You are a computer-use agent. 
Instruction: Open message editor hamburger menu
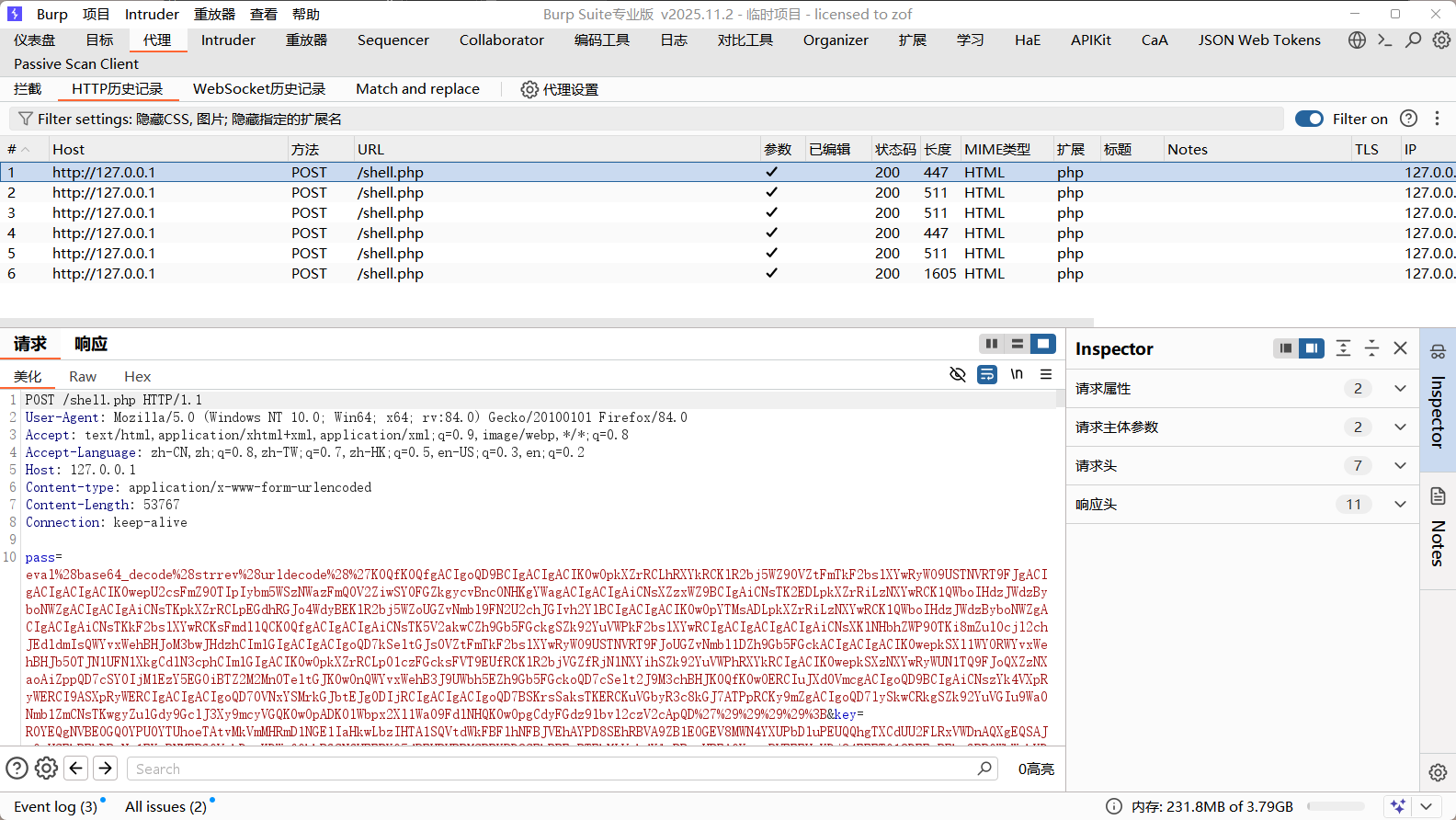(x=1046, y=374)
